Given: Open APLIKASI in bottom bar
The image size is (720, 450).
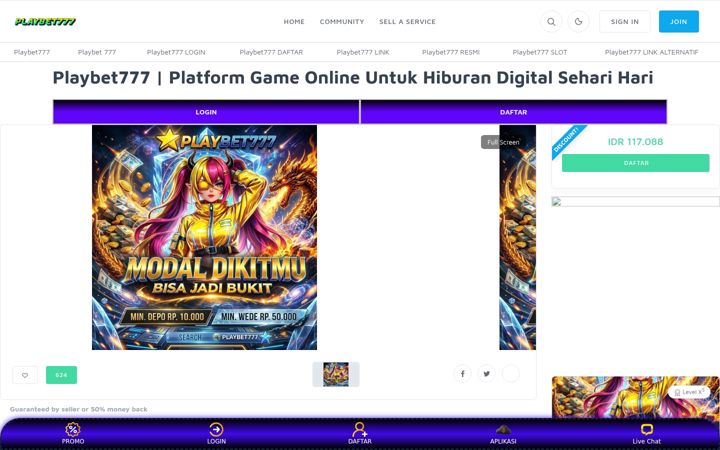Looking at the screenshot, I should coord(503,434).
